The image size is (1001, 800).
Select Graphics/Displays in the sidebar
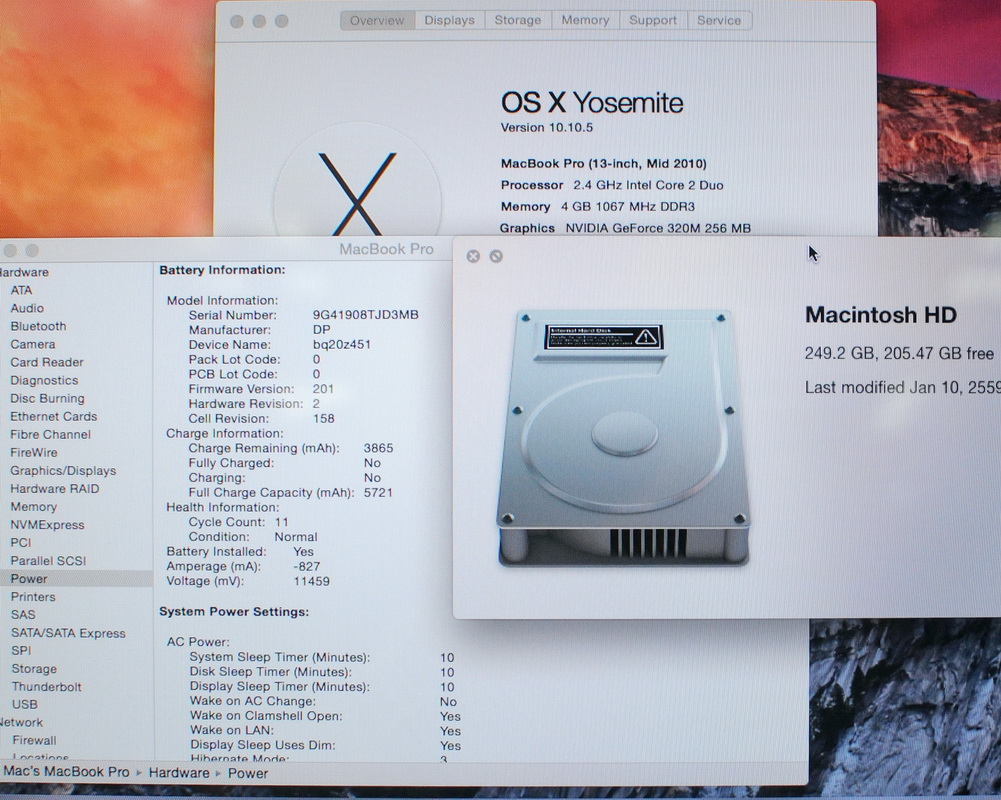point(63,471)
